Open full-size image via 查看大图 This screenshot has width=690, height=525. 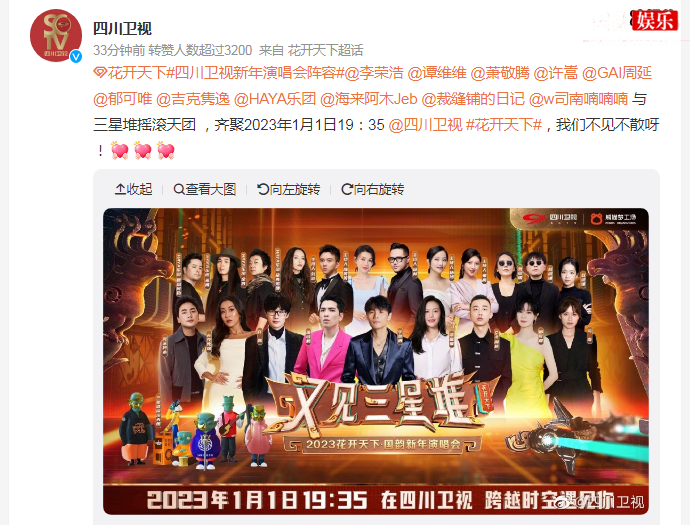point(205,189)
